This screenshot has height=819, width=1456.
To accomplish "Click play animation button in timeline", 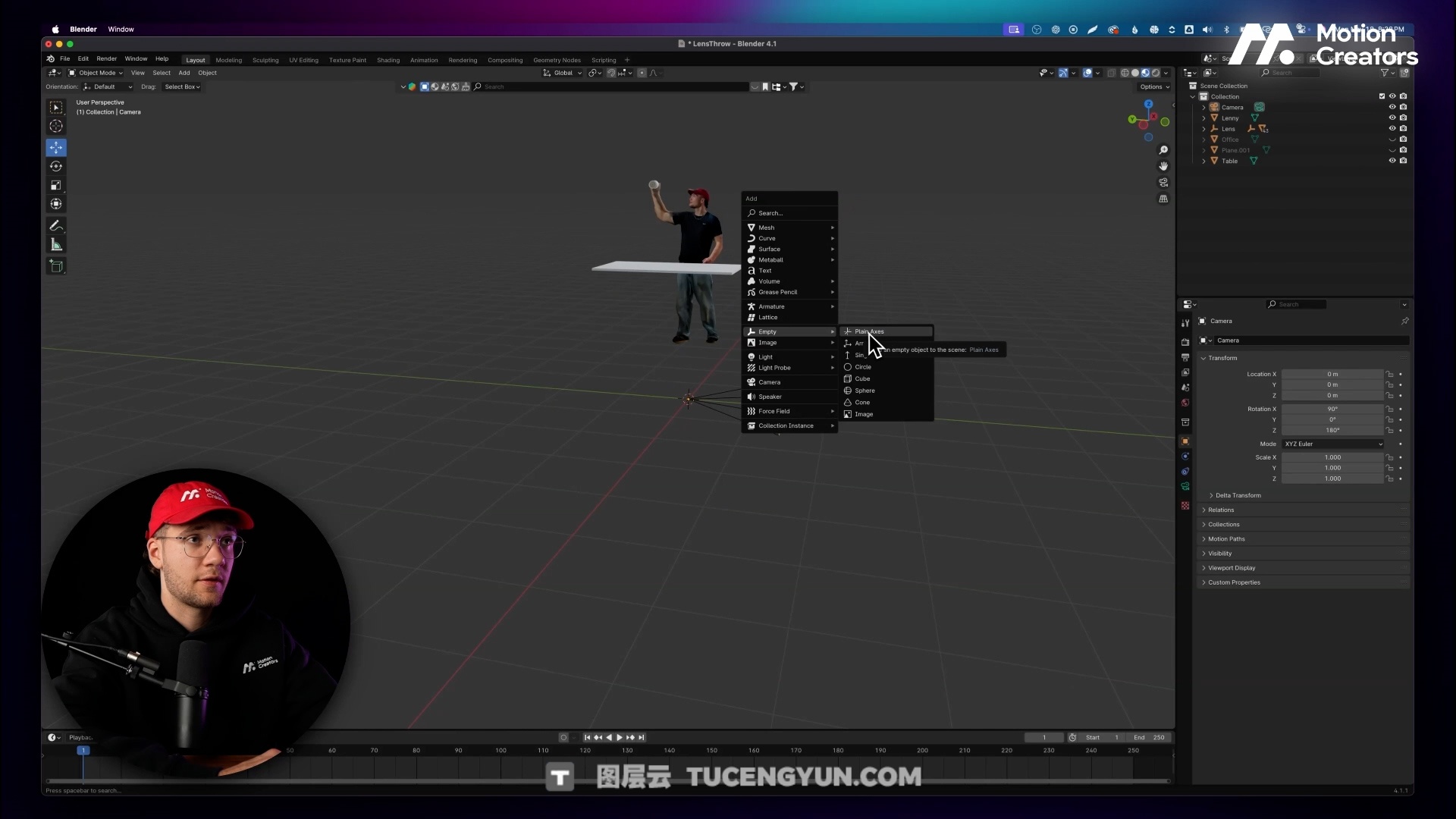I will tap(620, 737).
